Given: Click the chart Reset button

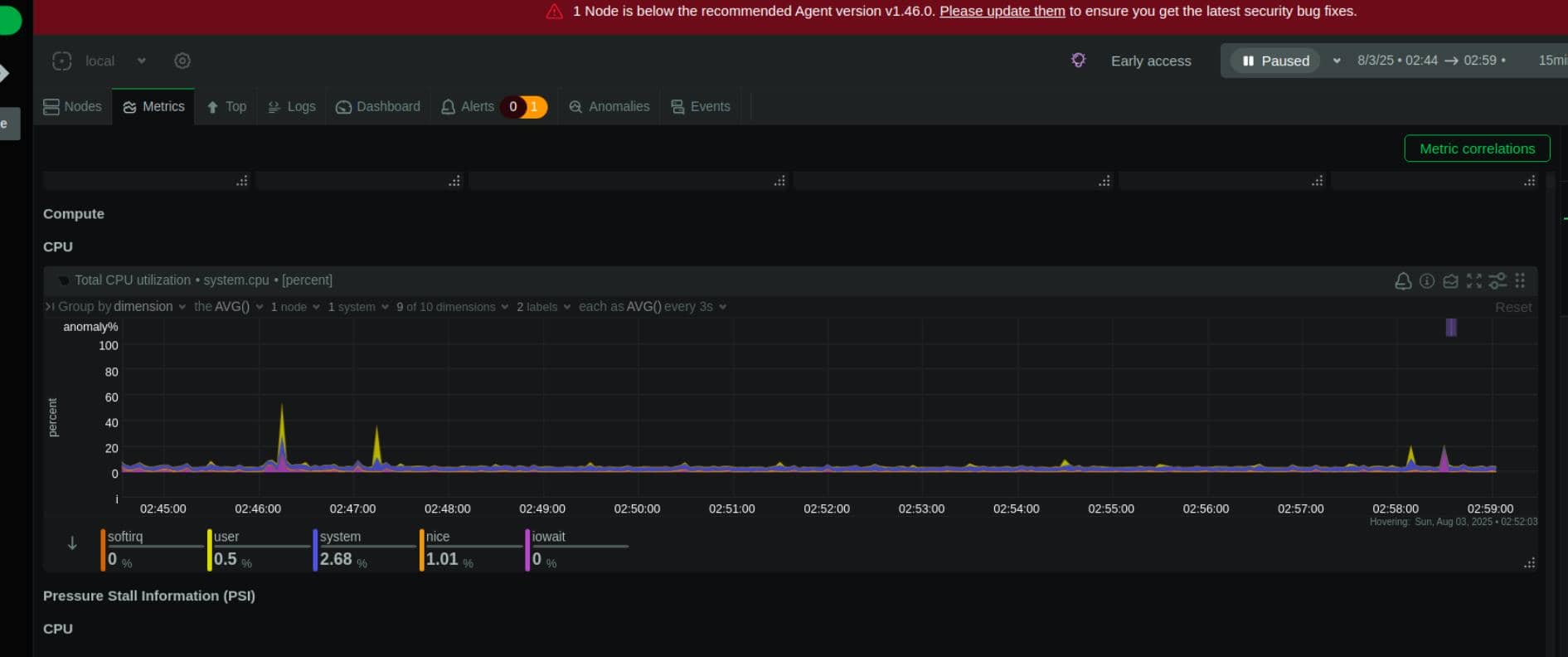Looking at the screenshot, I should pyautogui.click(x=1513, y=307).
